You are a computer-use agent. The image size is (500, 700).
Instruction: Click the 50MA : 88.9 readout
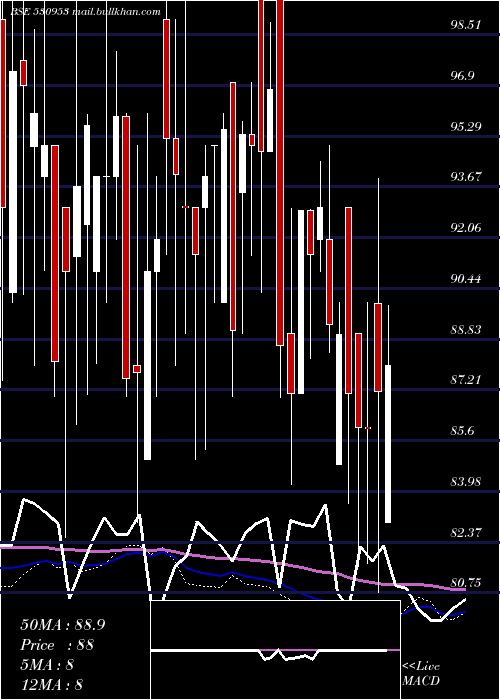(63, 625)
